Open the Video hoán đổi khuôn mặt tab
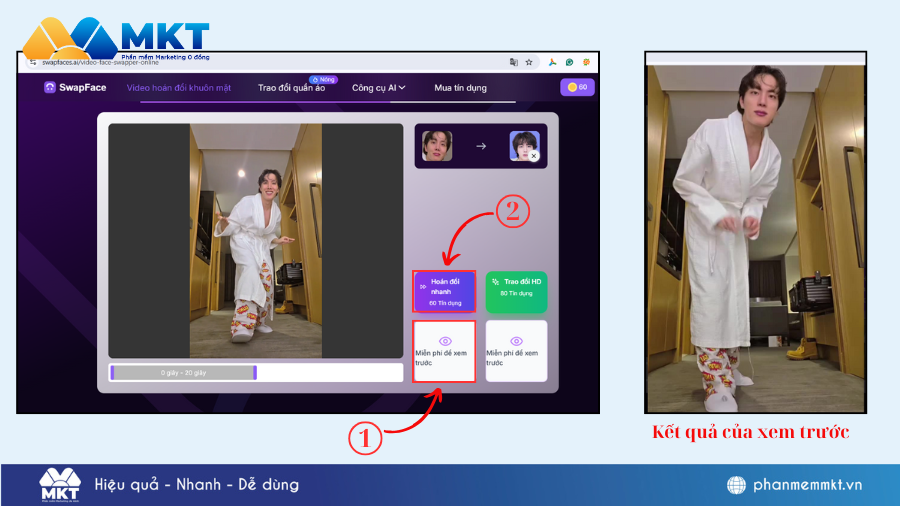This screenshot has height=506, width=900. pos(179,88)
